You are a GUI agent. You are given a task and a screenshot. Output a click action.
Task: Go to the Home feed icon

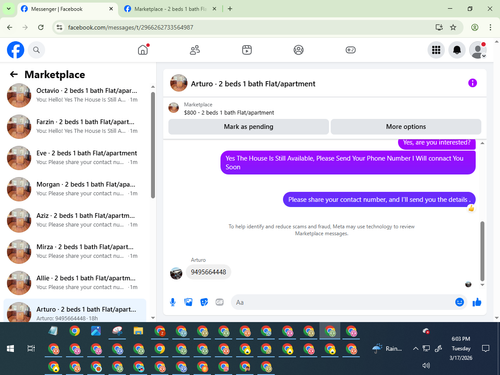[x=143, y=50]
